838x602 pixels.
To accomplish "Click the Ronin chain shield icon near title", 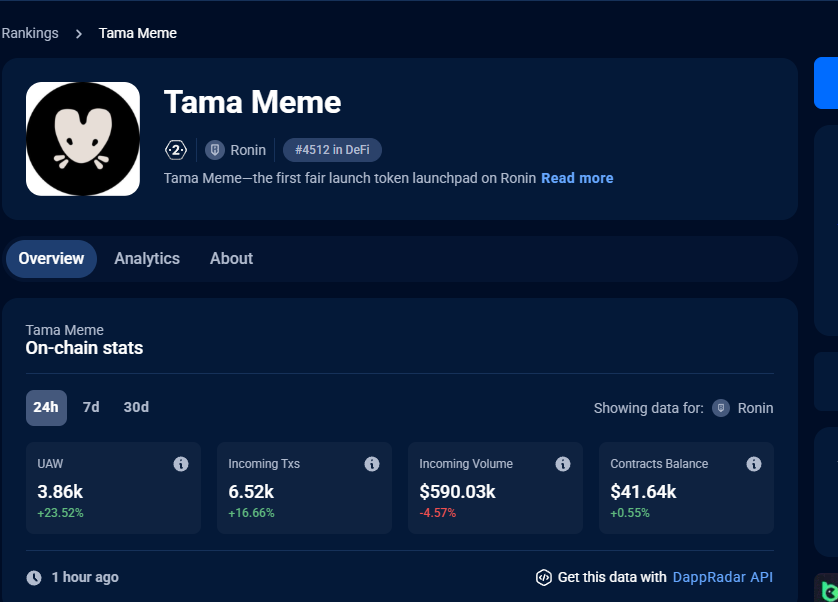I will (215, 150).
